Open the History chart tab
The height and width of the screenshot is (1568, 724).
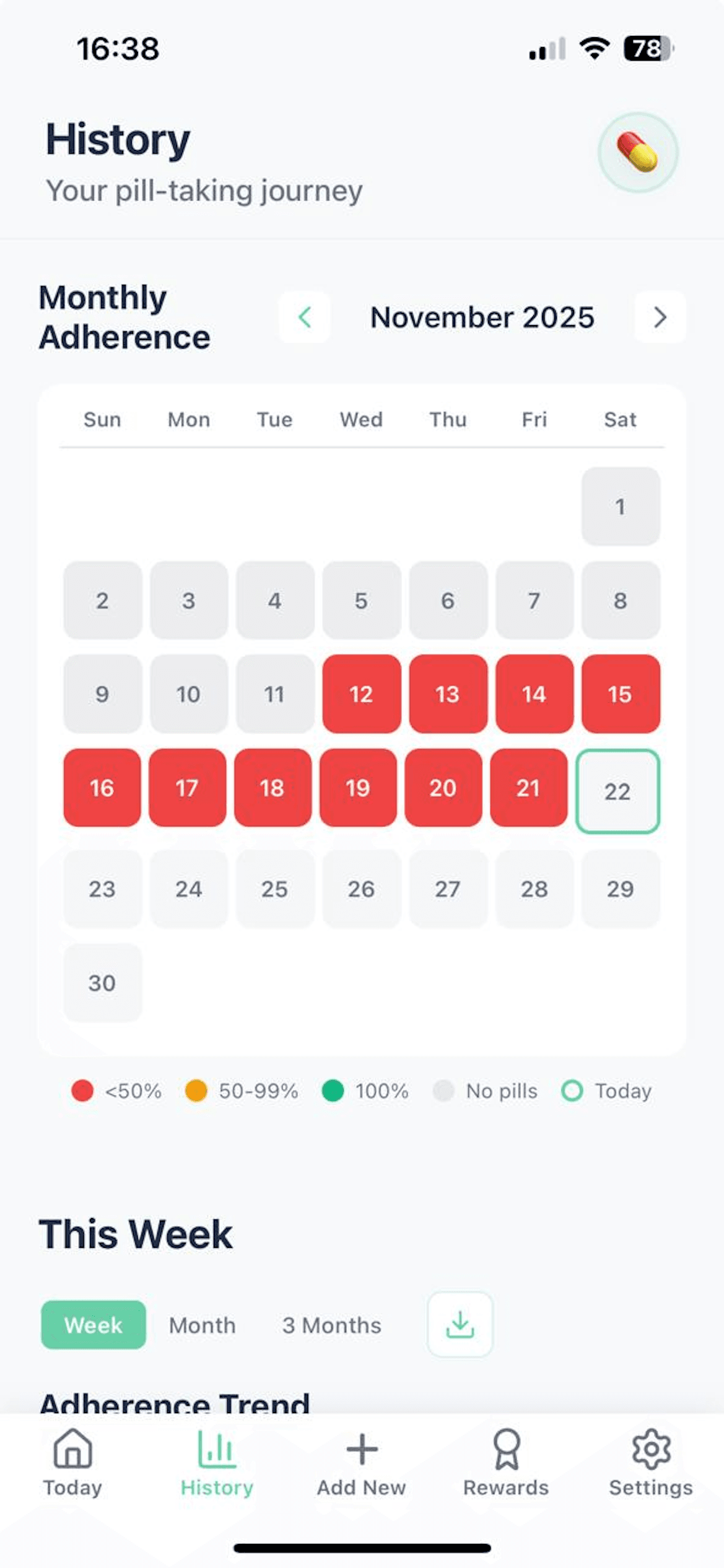pos(217,1461)
